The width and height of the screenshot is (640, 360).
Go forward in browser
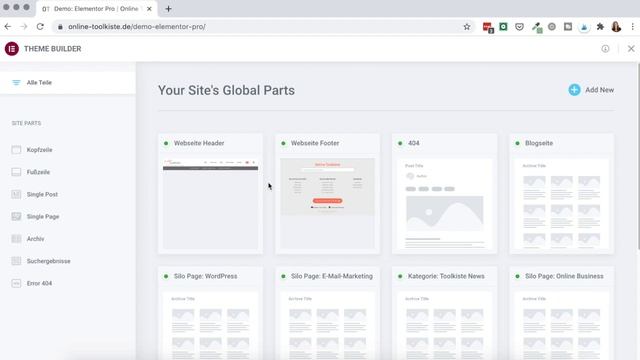(24, 27)
